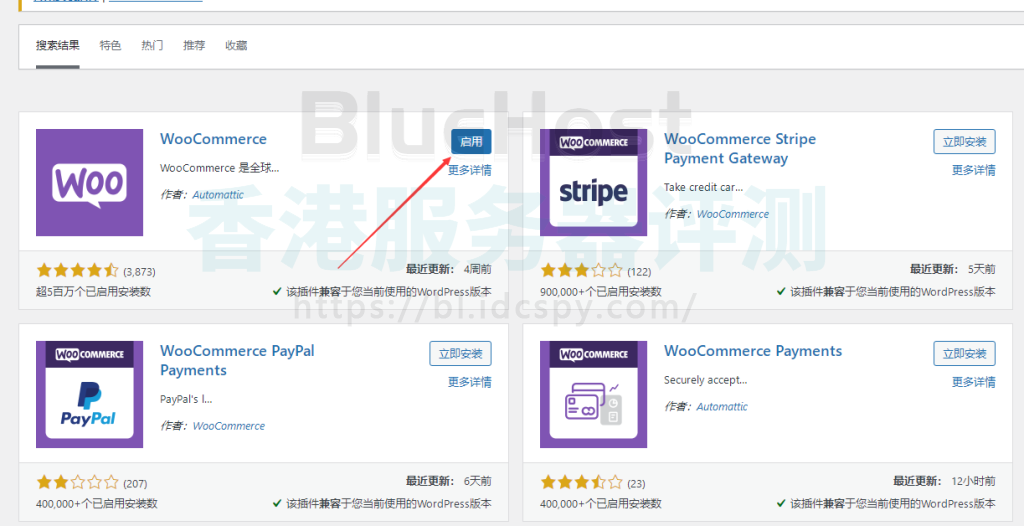Click compatibility checkmark on PayPal Payments card
This screenshot has height=526, width=1024.
(x=277, y=504)
